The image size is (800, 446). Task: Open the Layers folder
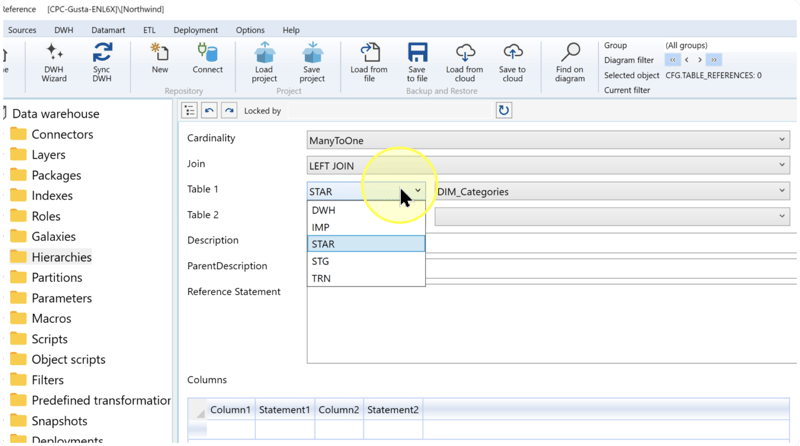coord(48,155)
